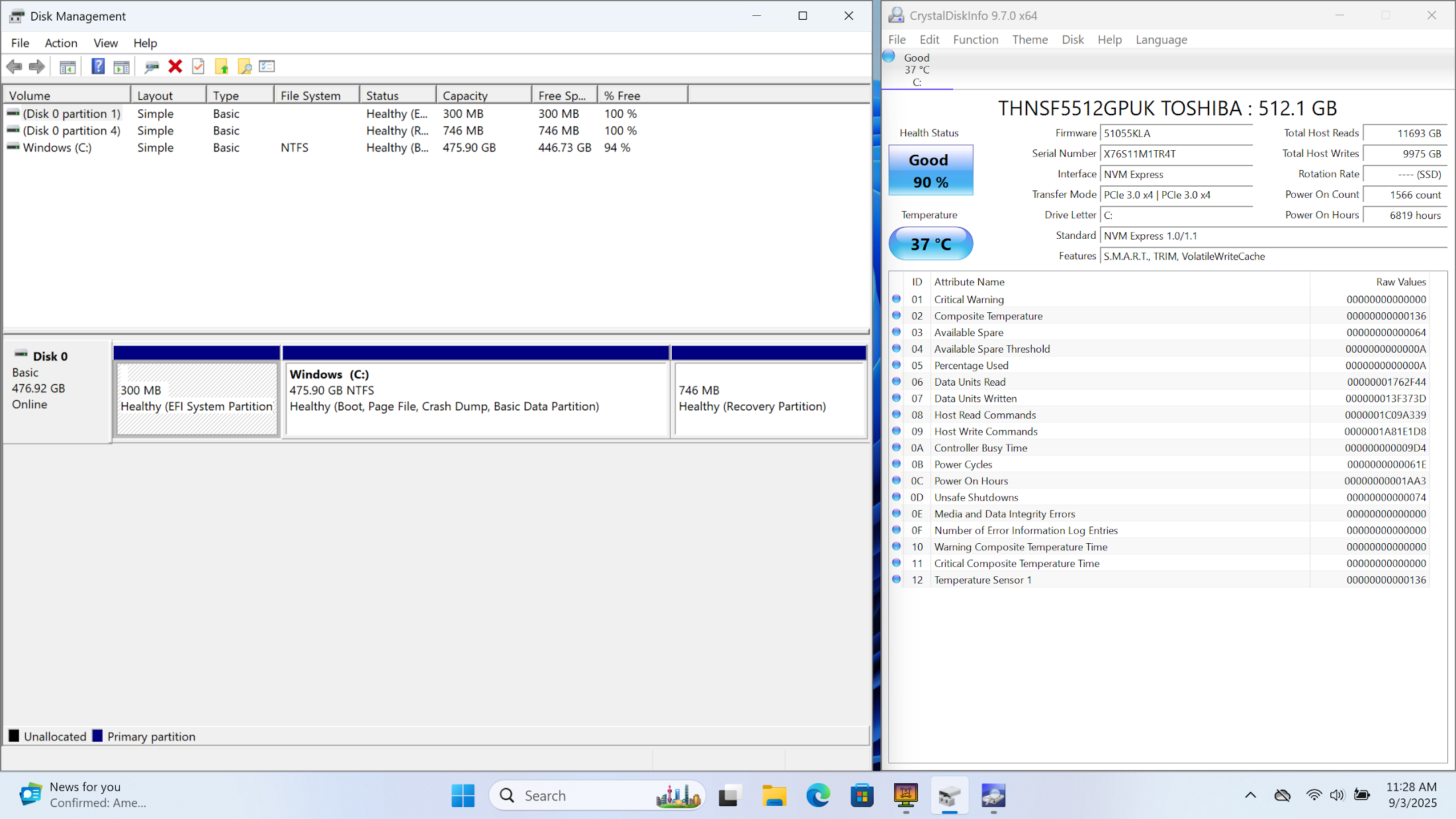Toggle Show/Hide Action Pane toolbar icon

click(122, 66)
